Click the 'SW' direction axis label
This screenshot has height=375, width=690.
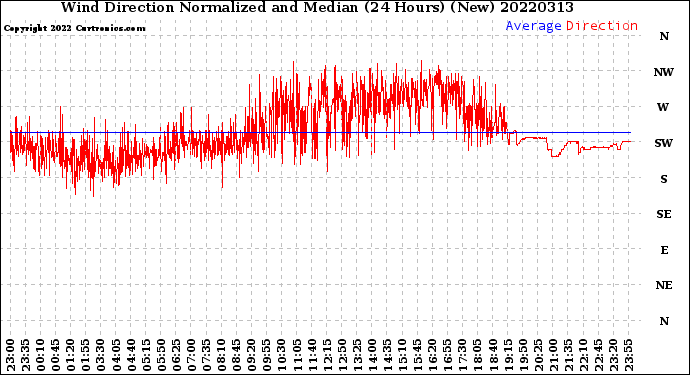tap(664, 143)
